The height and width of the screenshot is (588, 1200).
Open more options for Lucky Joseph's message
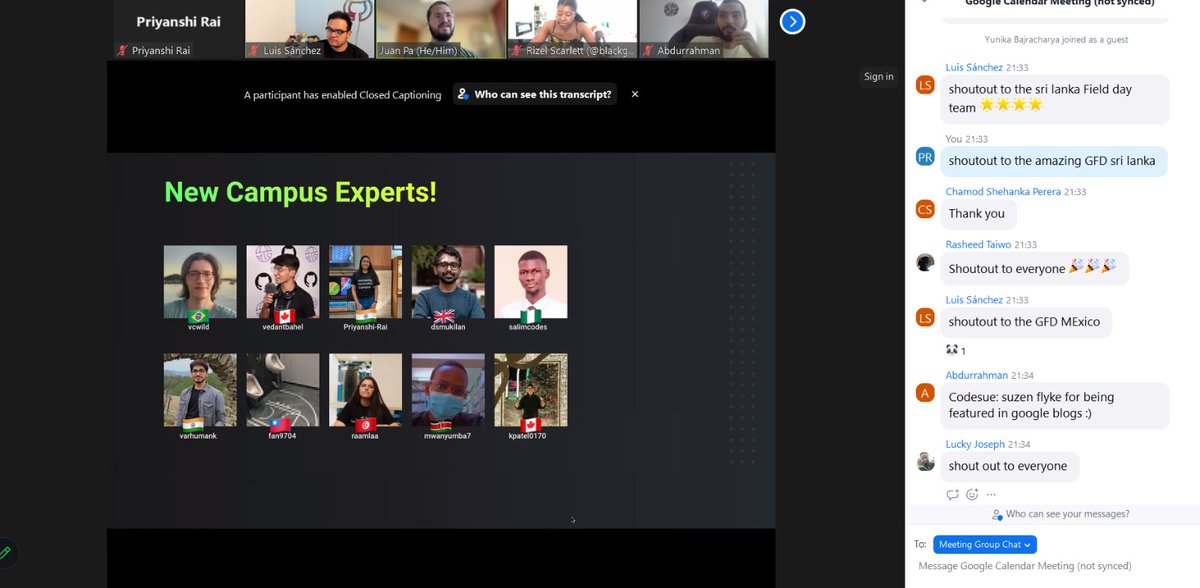click(x=991, y=494)
